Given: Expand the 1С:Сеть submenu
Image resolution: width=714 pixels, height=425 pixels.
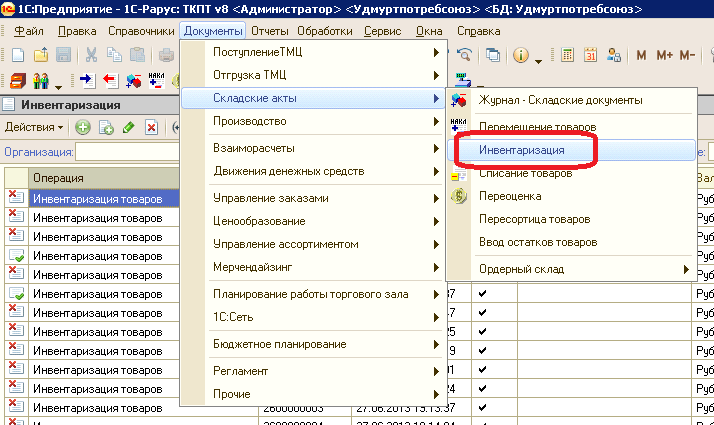Looking at the screenshot, I should click(313, 317).
